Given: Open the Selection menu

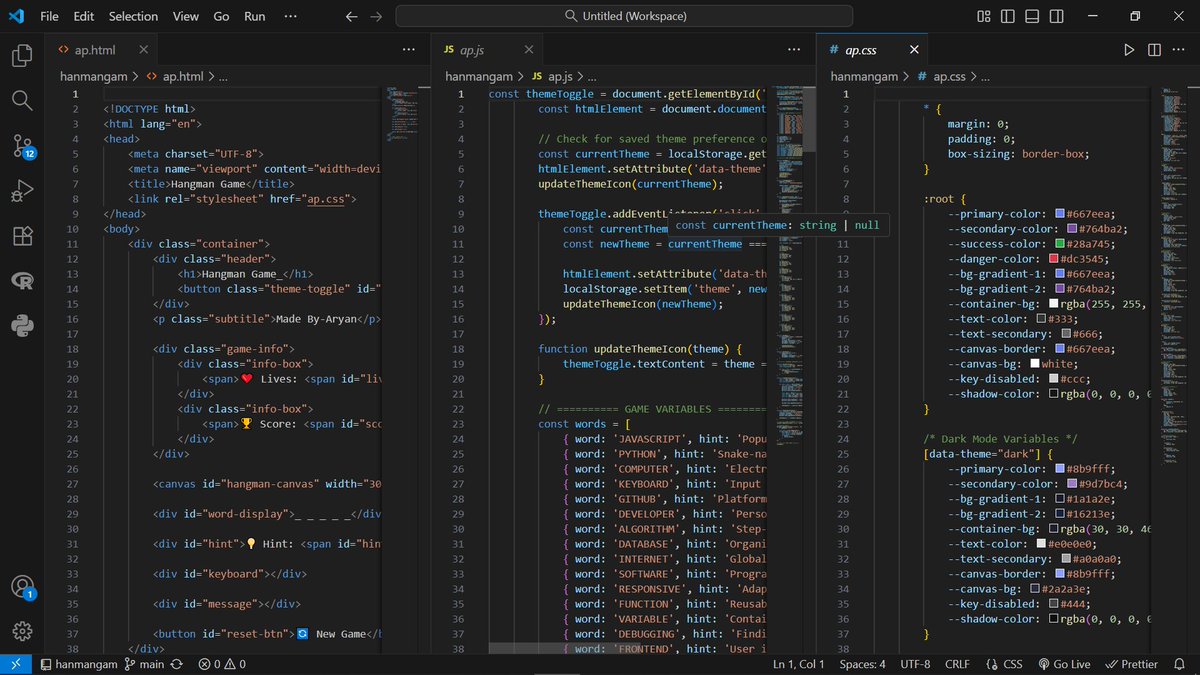Looking at the screenshot, I should click(x=133, y=17).
